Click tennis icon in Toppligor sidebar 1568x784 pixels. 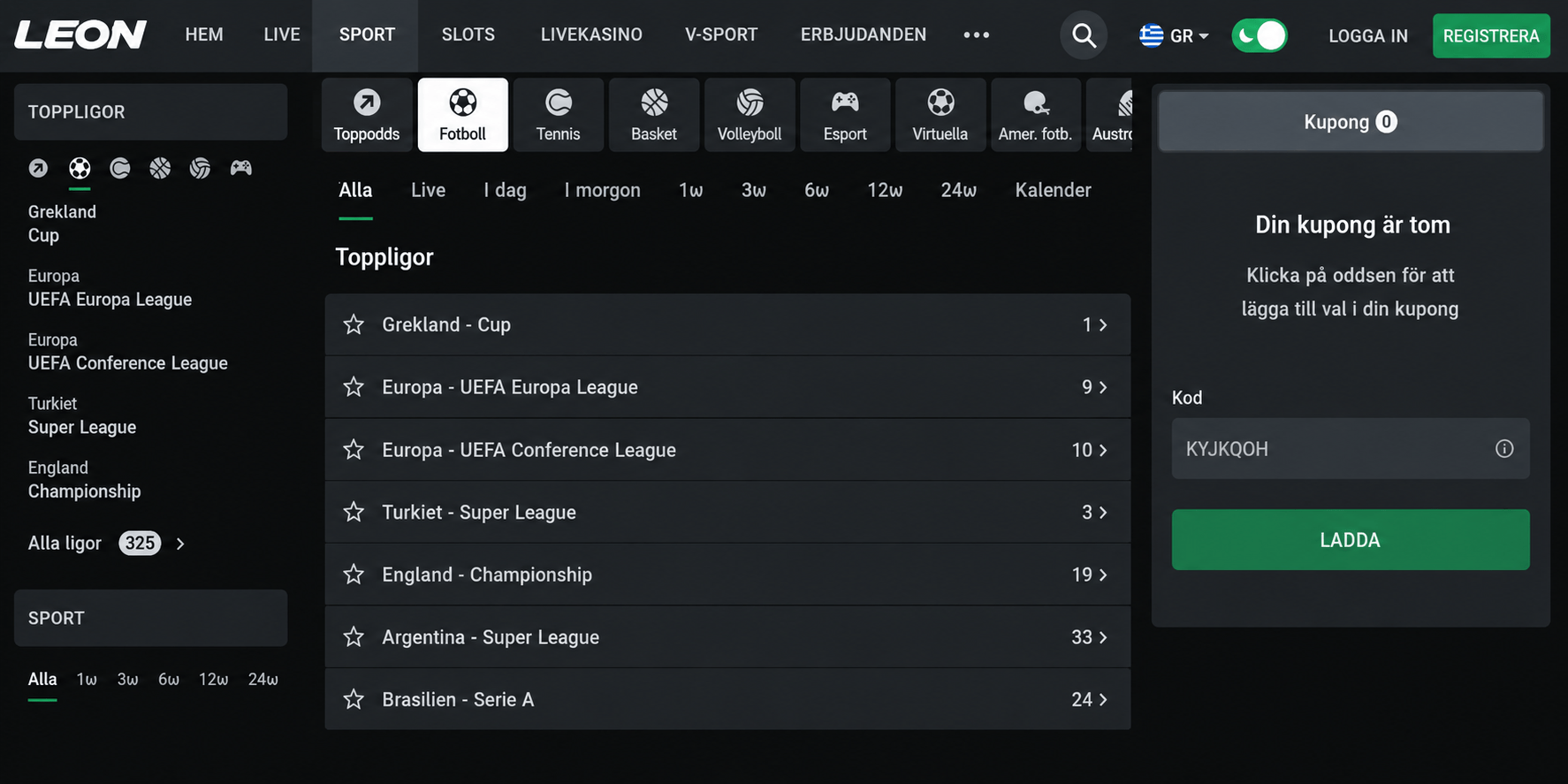click(120, 168)
